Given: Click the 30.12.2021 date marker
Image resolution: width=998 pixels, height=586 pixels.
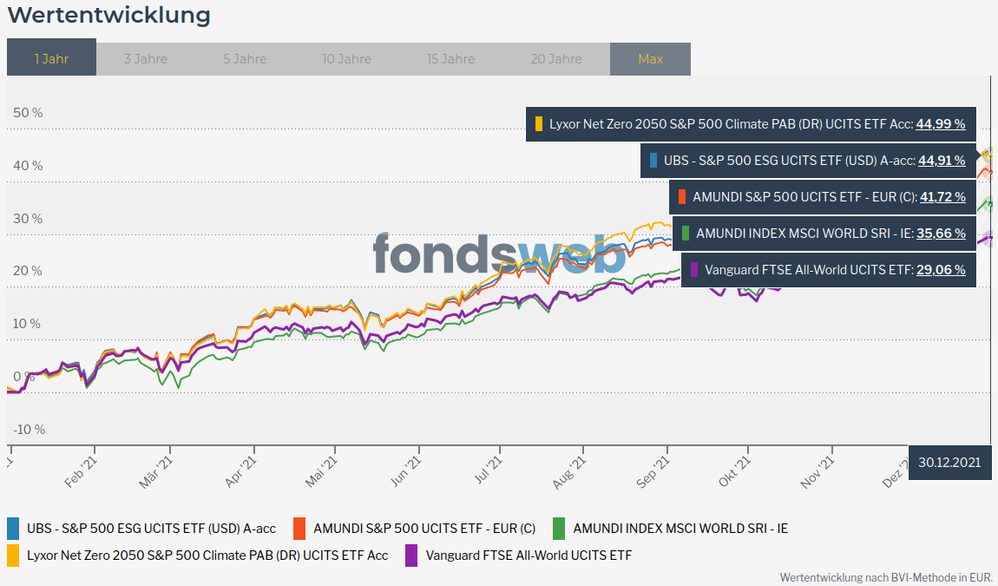Looking at the screenshot, I should click(949, 463).
